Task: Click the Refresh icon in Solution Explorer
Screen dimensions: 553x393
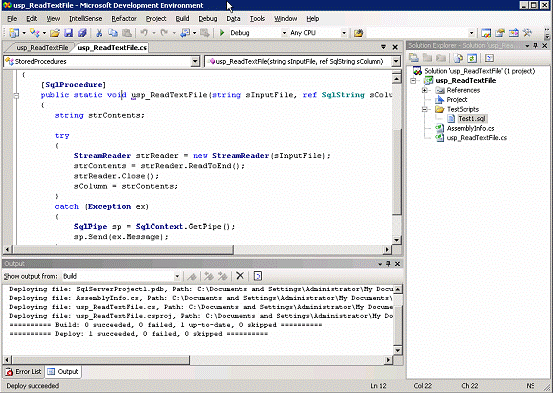Action: [x=472, y=58]
